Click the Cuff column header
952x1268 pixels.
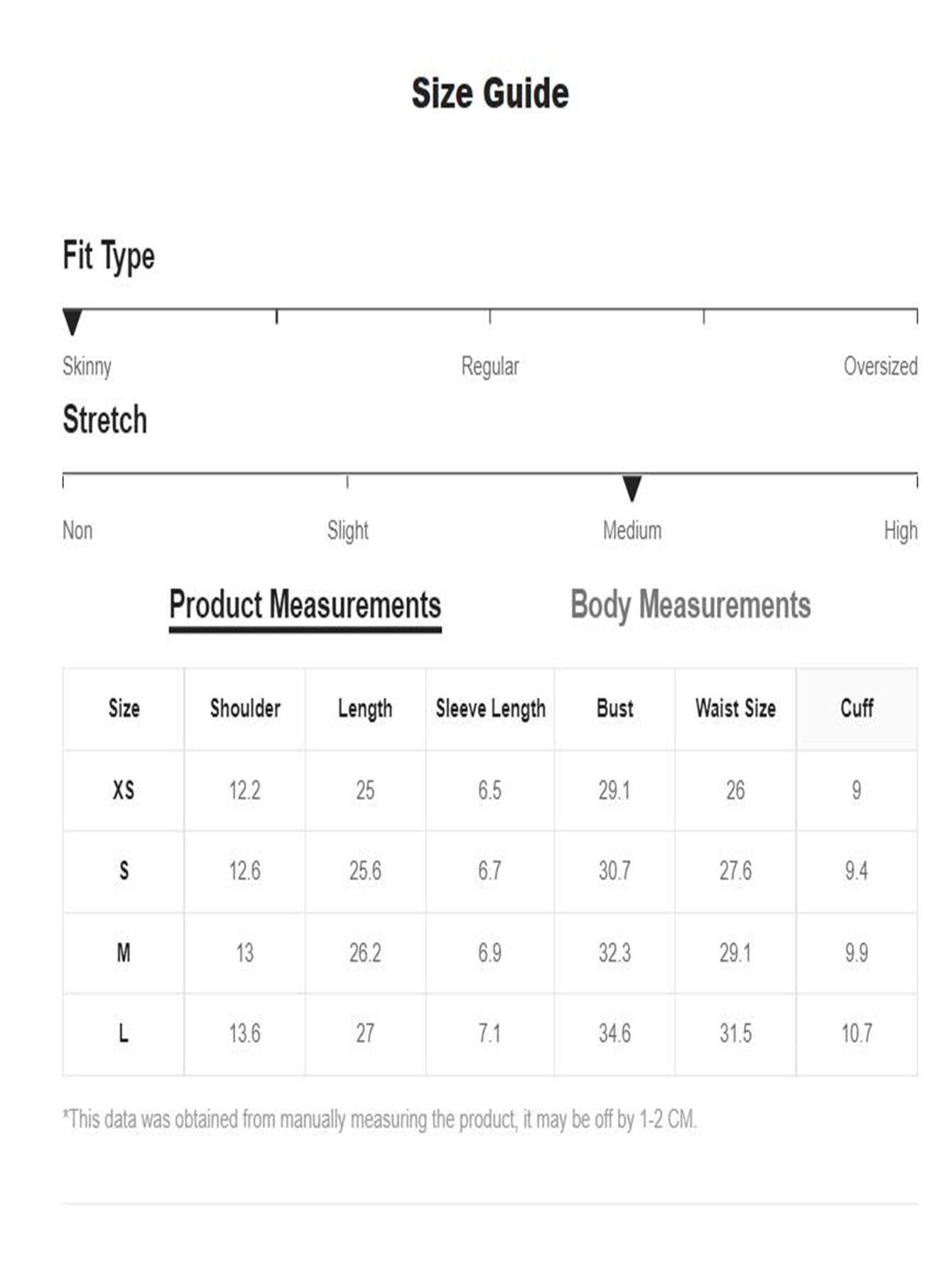(x=856, y=708)
